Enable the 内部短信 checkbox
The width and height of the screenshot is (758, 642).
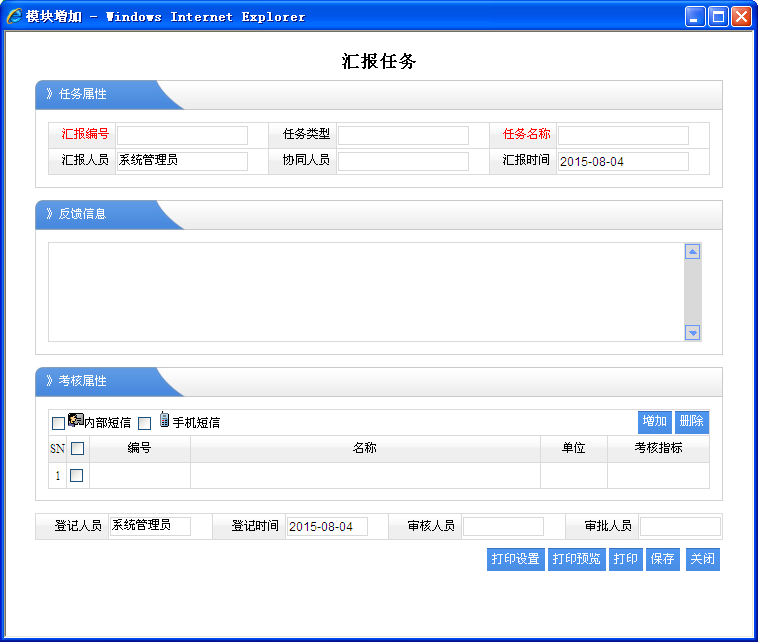(58, 423)
